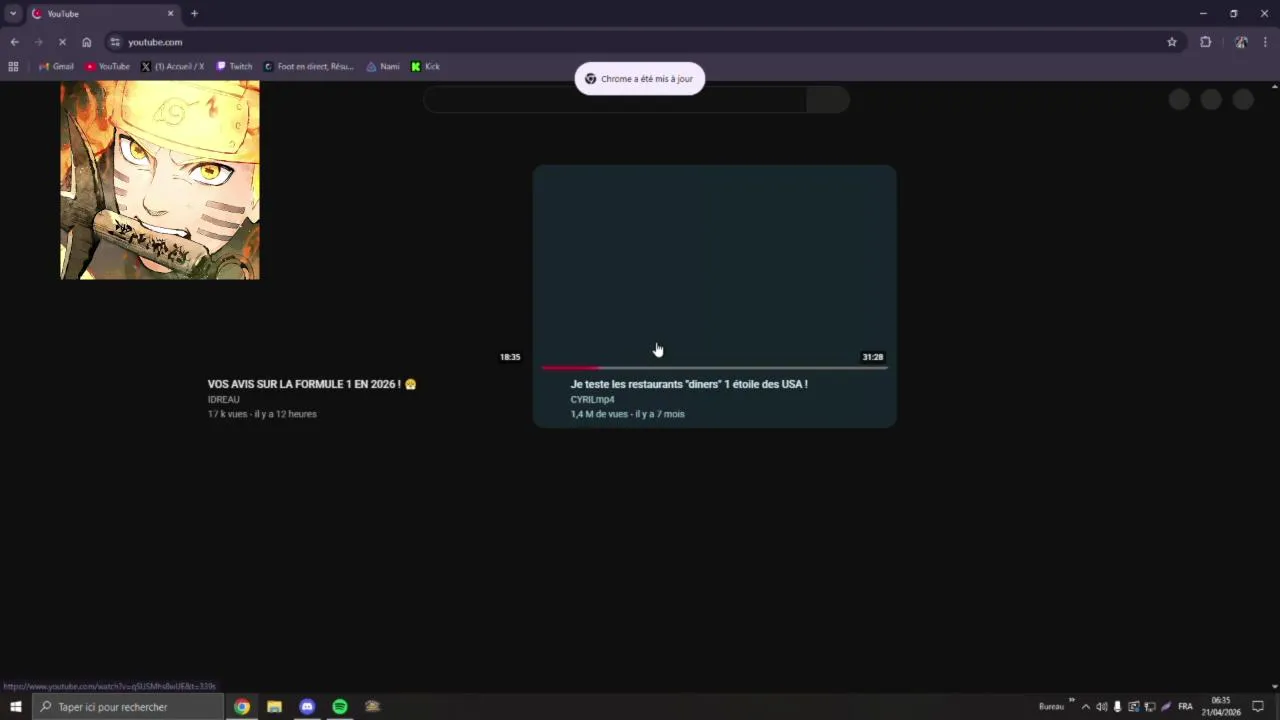Open video title 'Je teste les restaurants diners'

coord(689,384)
